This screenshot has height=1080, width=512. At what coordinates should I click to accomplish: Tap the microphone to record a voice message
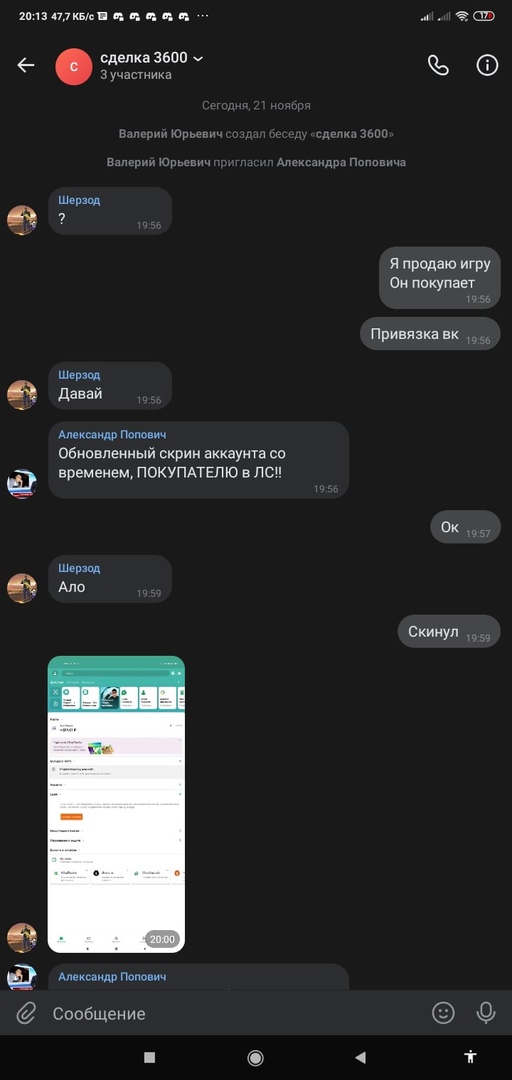(x=486, y=1012)
